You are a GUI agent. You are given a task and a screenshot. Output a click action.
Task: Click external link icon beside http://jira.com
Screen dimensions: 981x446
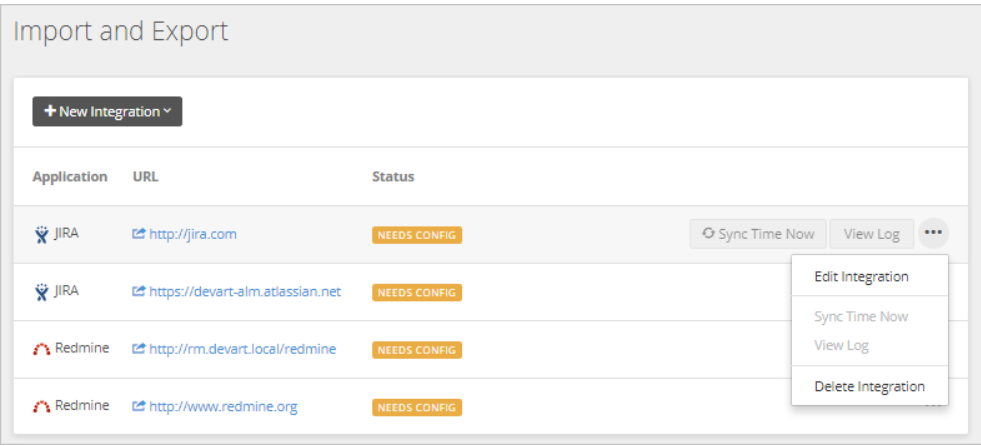coord(139,234)
